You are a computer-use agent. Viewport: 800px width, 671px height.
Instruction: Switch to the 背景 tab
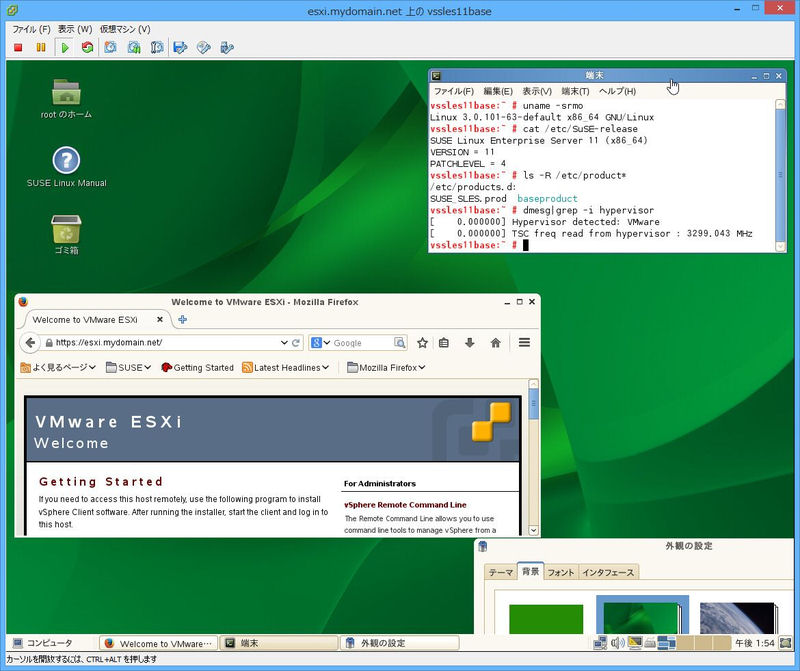point(530,571)
